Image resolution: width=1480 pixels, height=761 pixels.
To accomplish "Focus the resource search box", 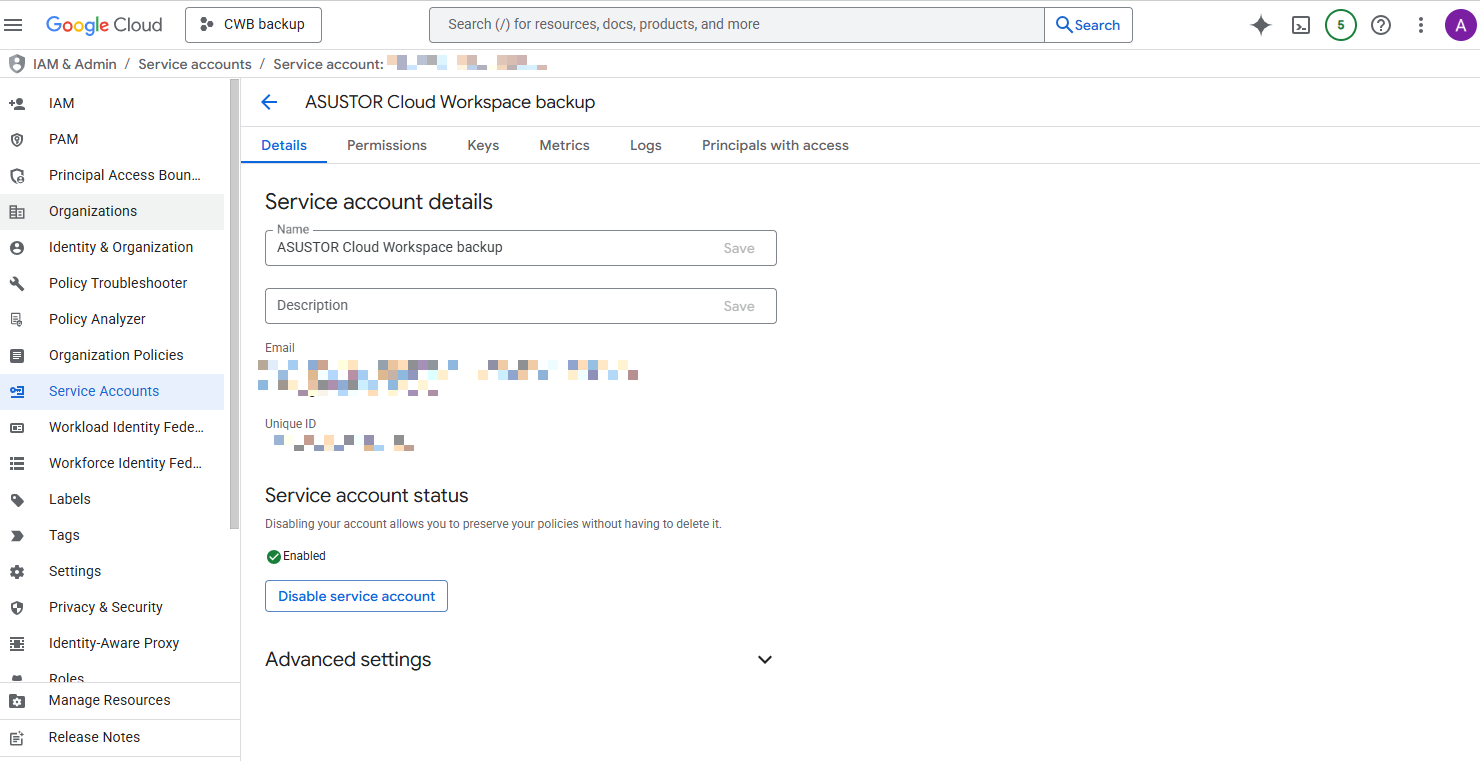I will pos(736,25).
